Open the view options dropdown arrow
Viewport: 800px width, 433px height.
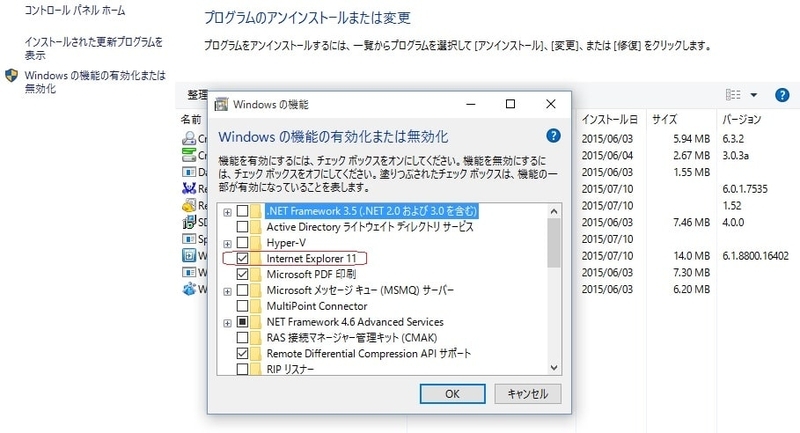[754, 95]
